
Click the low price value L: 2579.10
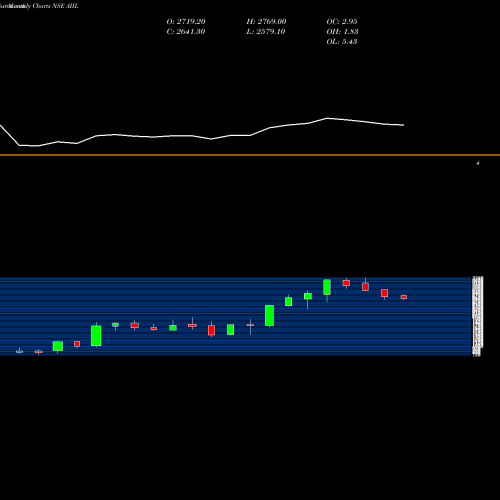click(266, 32)
